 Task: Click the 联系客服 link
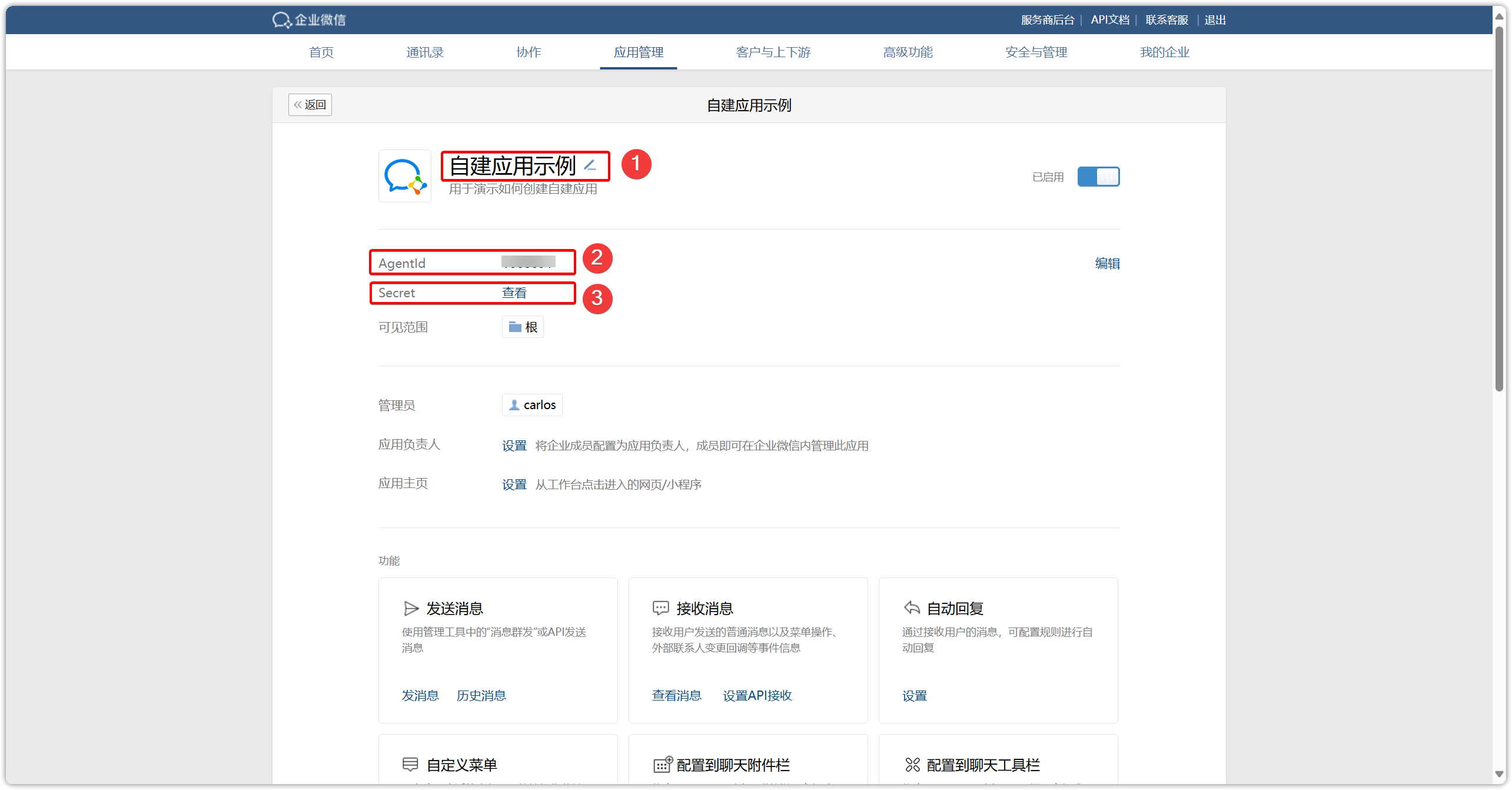[x=1167, y=20]
